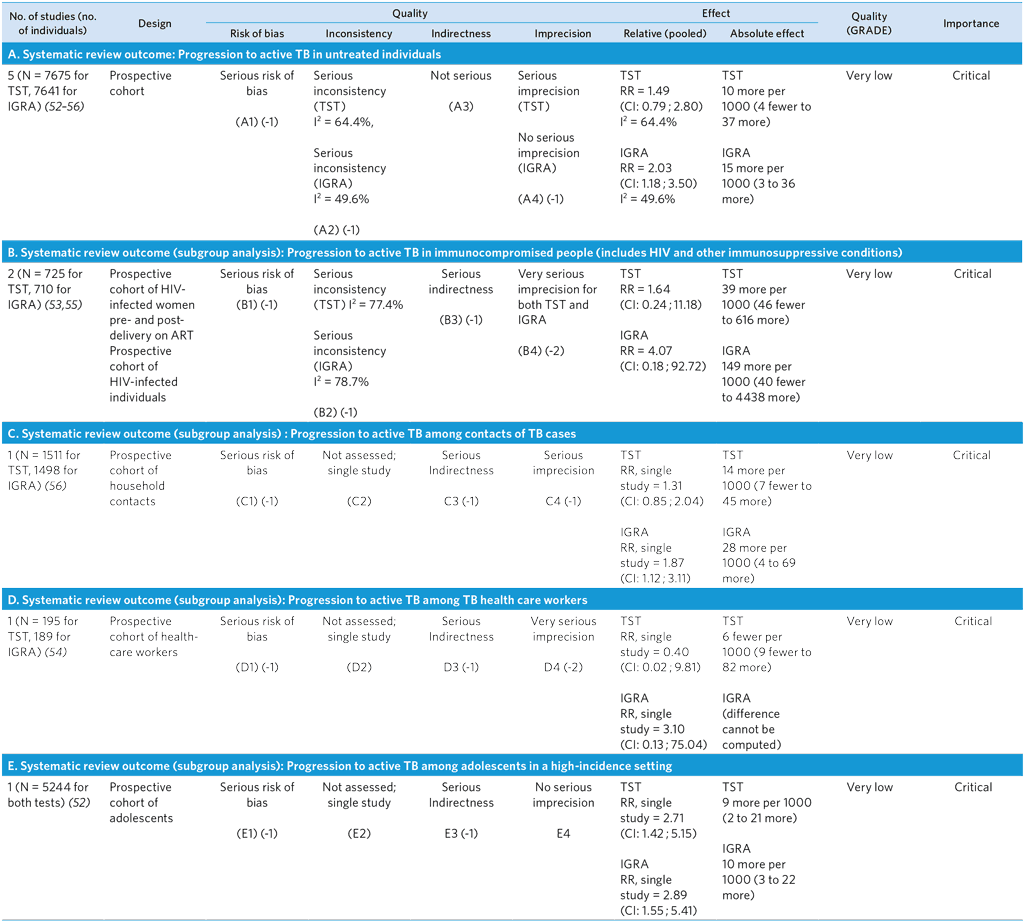The image size is (1024, 923).
Task: Click the Very low rating in section A
Action: pos(869,75)
